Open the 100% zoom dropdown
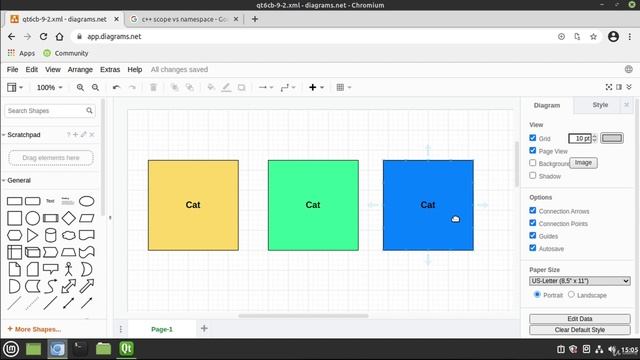 (50, 87)
